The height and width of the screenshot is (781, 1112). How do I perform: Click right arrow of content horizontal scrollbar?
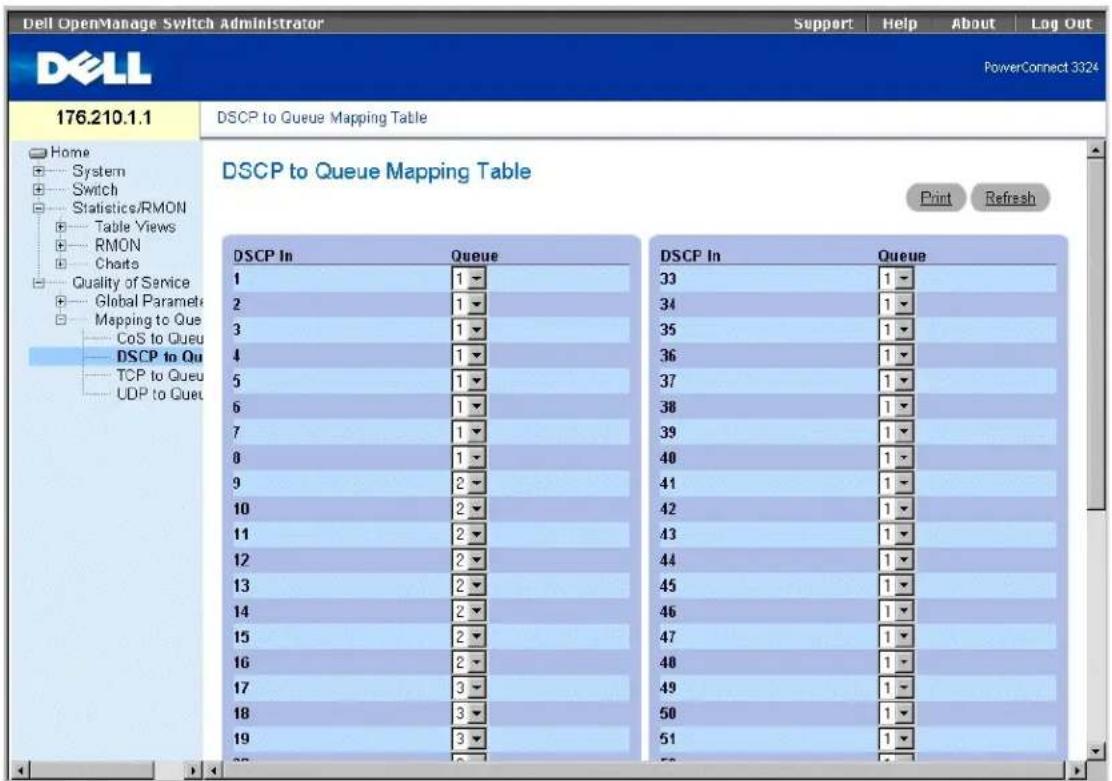[x=1079, y=770]
